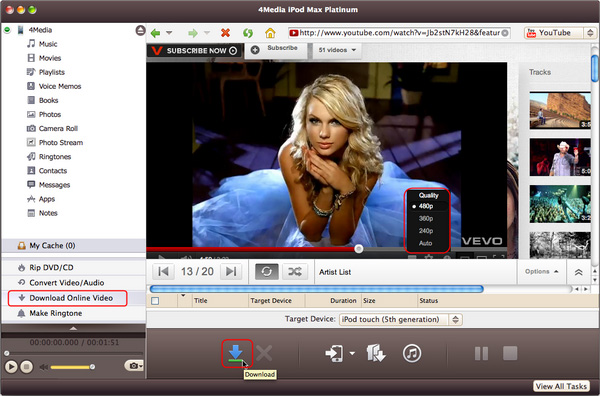This screenshot has height=396, width=600.
Task: Click the copy files to computer icon
Action: coord(376,353)
